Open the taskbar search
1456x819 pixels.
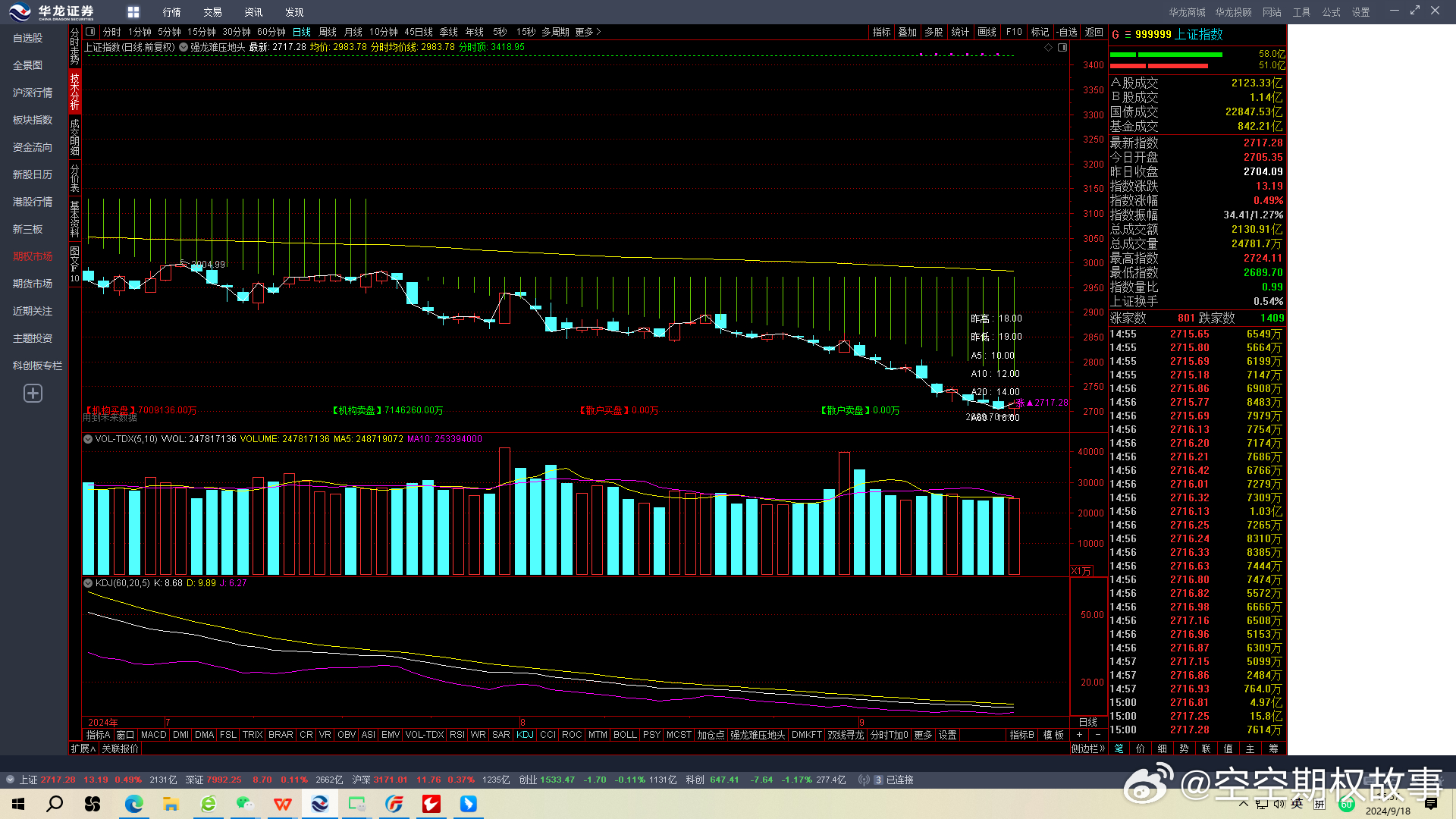coord(55,804)
